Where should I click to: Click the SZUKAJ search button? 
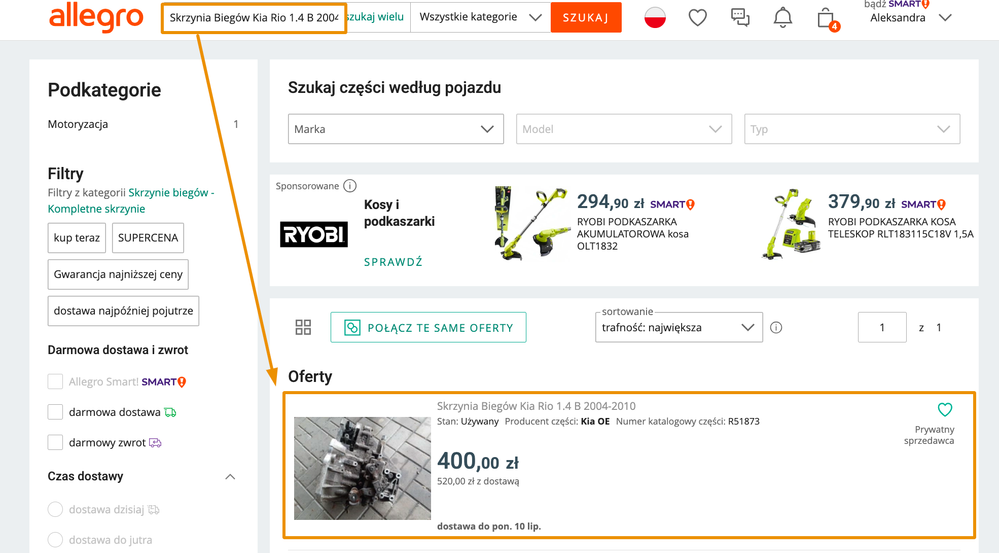pyautogui.click(x=586, y=17)
